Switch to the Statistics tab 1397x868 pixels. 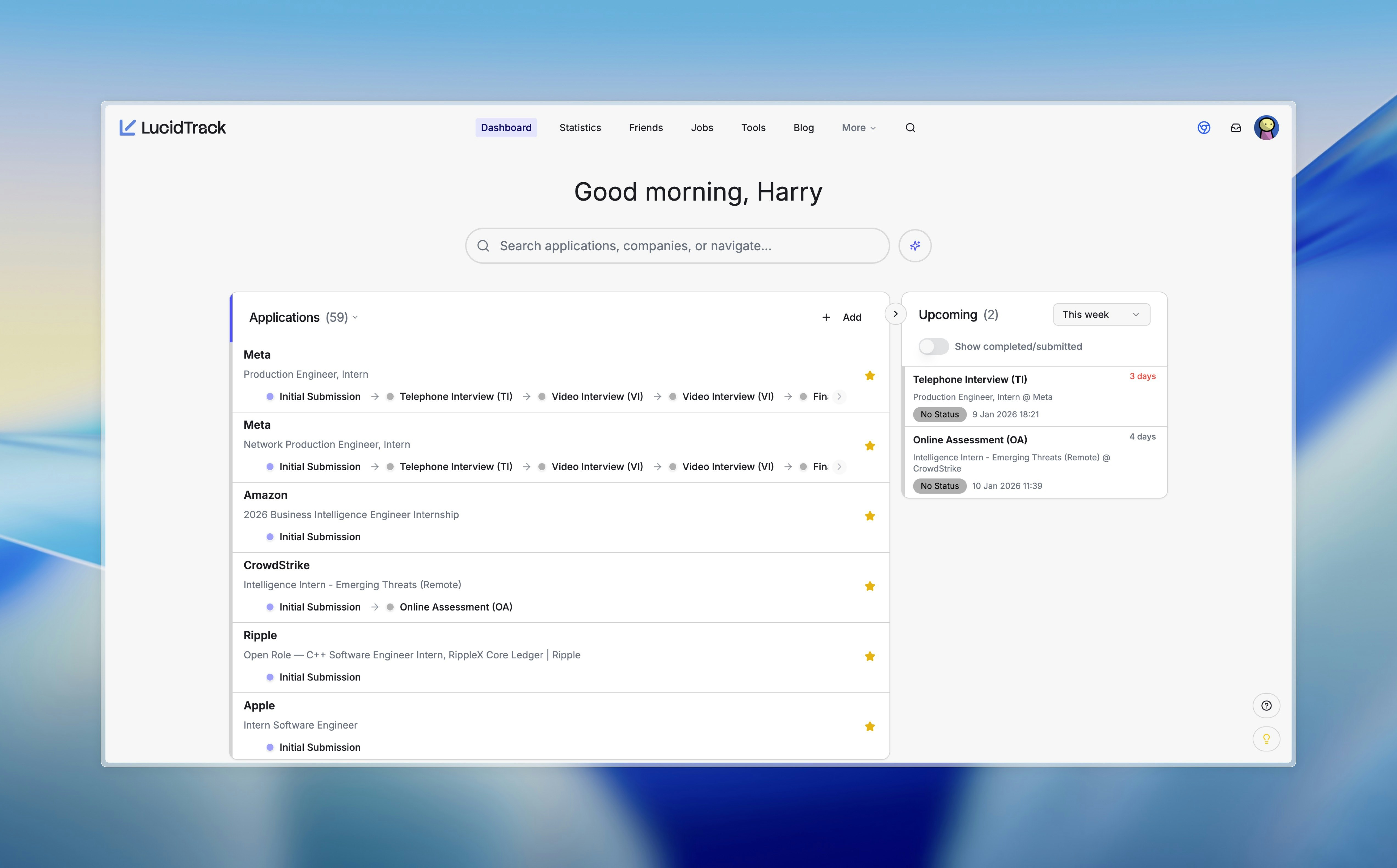[x=580, y=127]
